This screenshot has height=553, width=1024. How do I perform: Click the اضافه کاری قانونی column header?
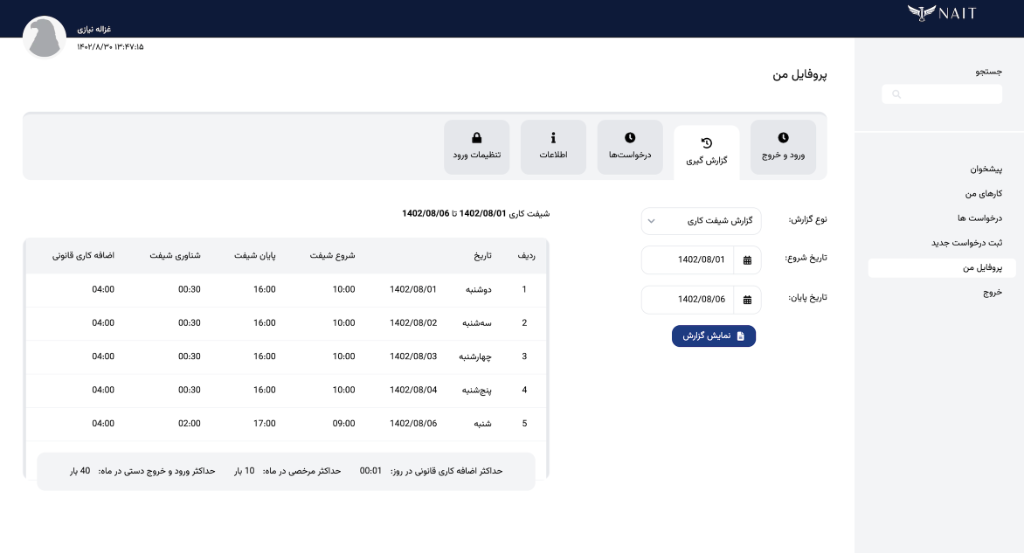tap(83, 256)
